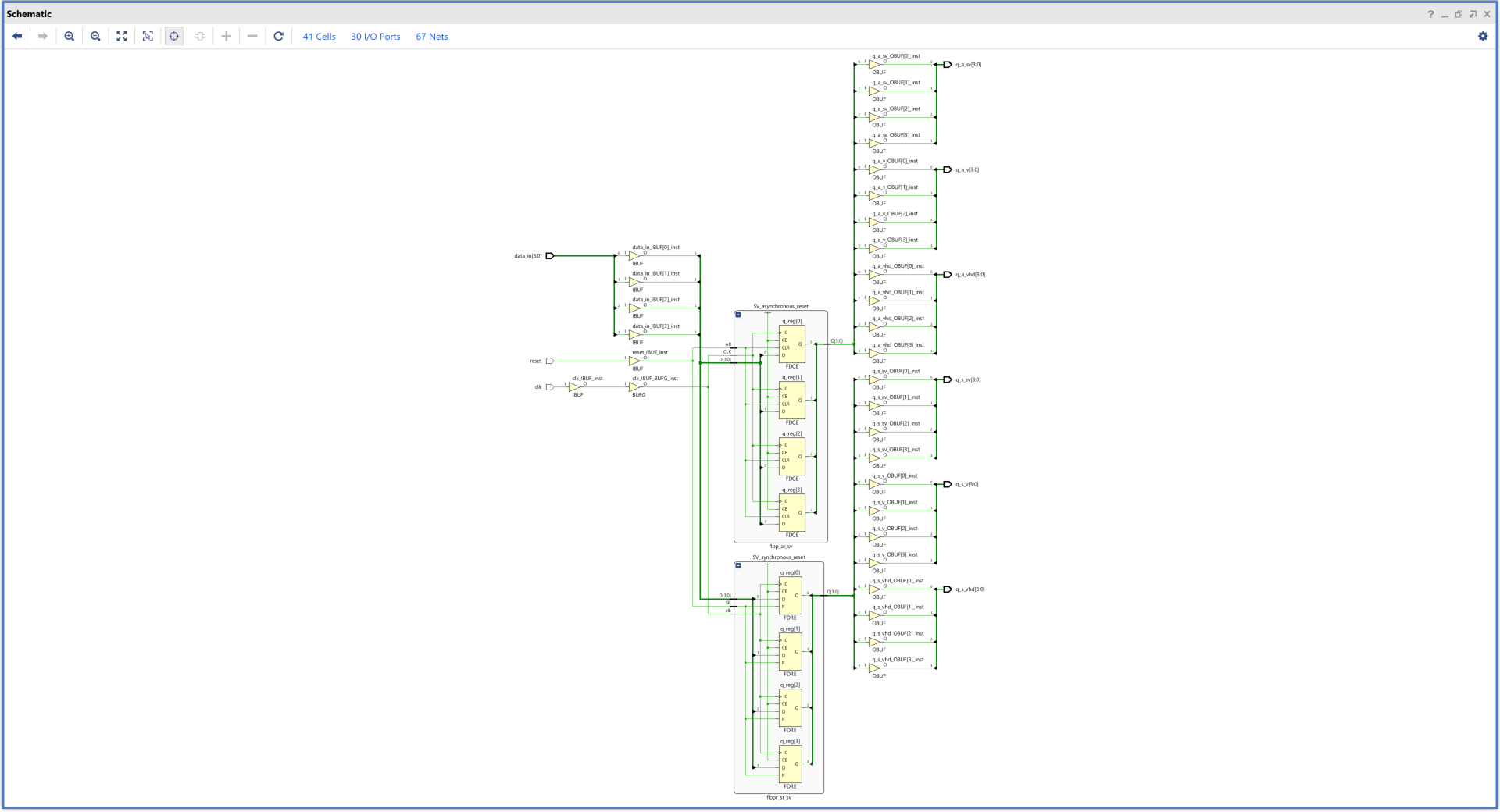This screenshot has width=1500, height=812.
Task: Open schematic settings gear
Action: [x=1483, y=36]
